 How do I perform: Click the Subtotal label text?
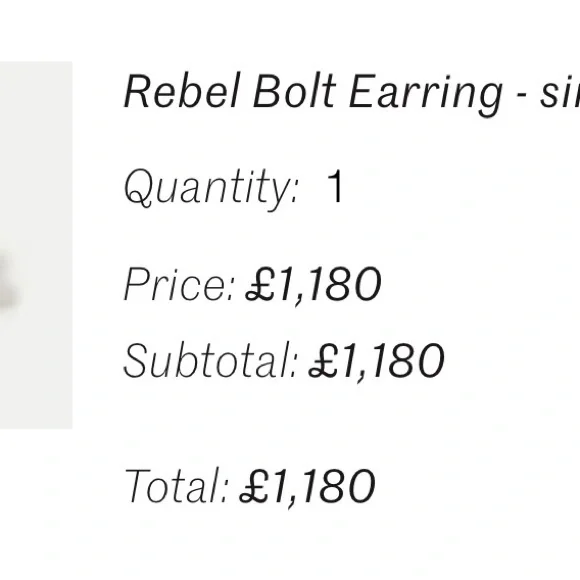210,360
